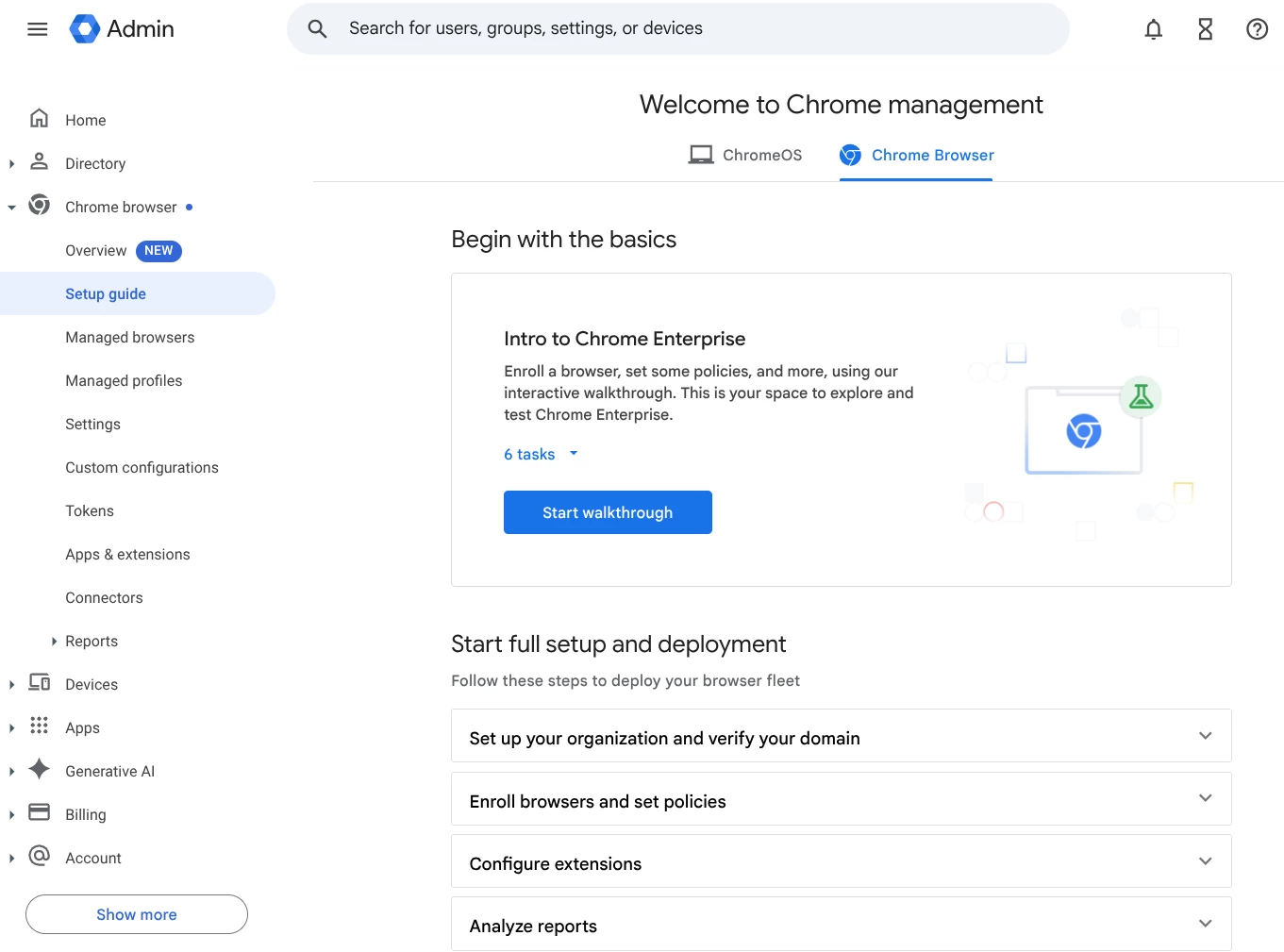The height and width of the screenshot is (952, 1284).
Task: Open Custom configurations
Action: (x=142, y=468)
